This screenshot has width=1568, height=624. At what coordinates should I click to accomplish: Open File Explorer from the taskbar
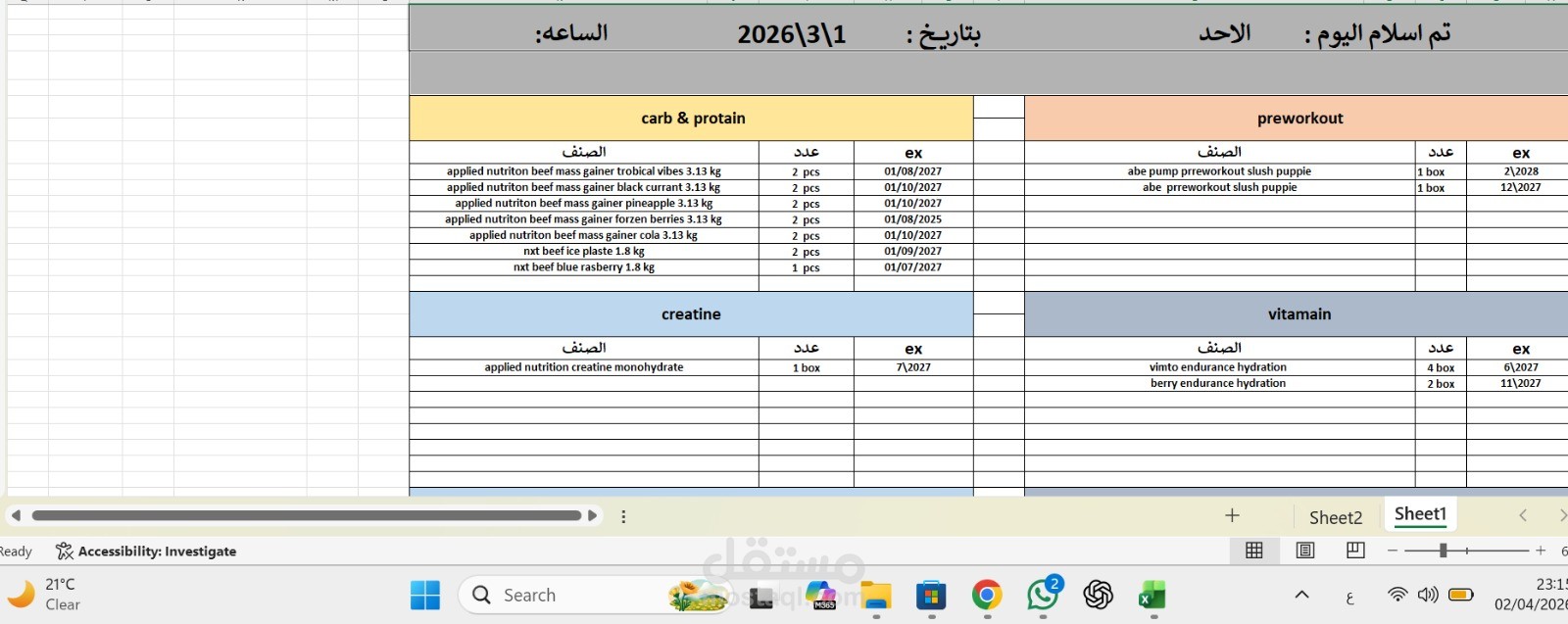point(876,595)
